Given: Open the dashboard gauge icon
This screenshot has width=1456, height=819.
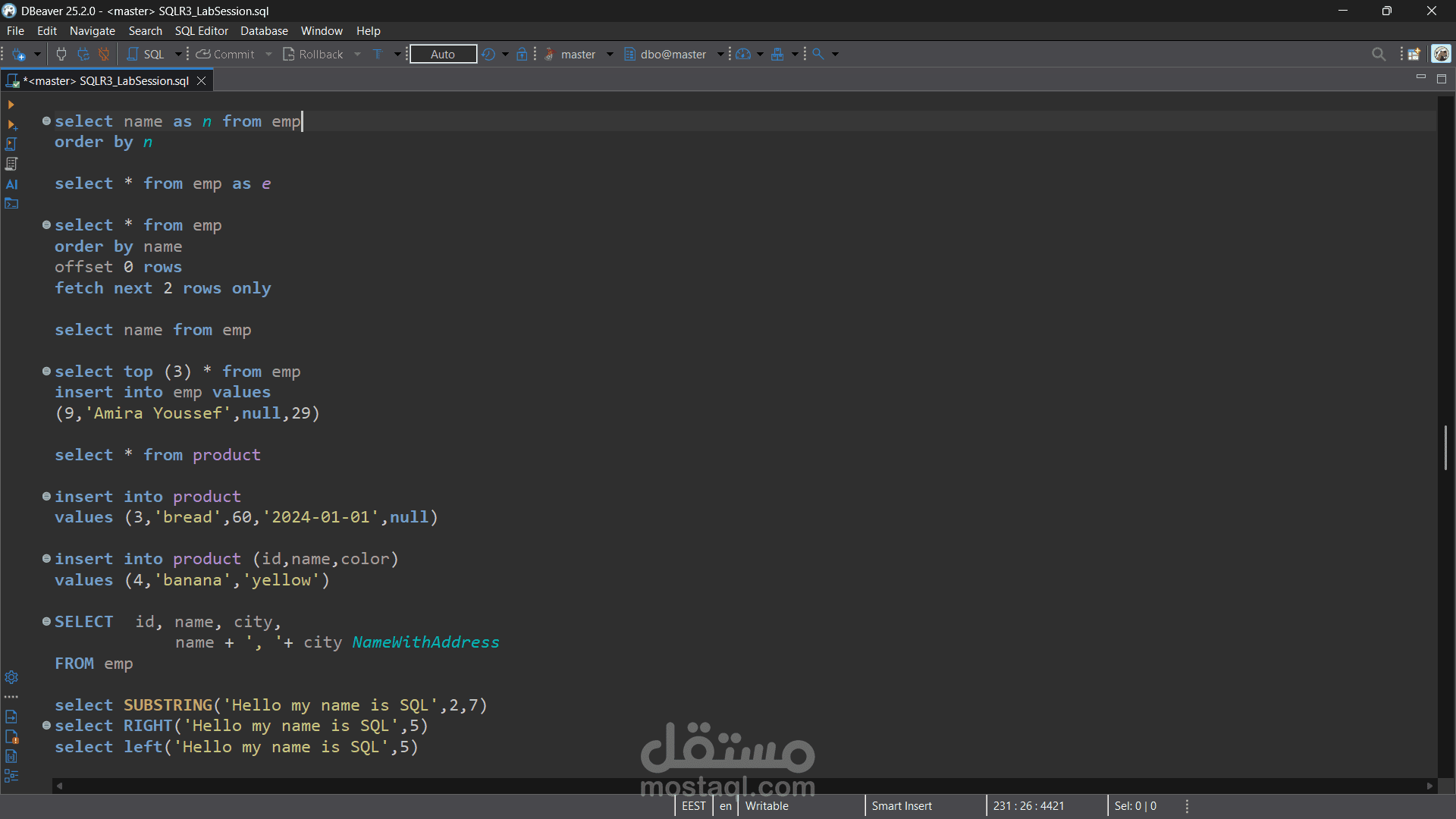Looking at the screenshot, I should pos(743,55).
